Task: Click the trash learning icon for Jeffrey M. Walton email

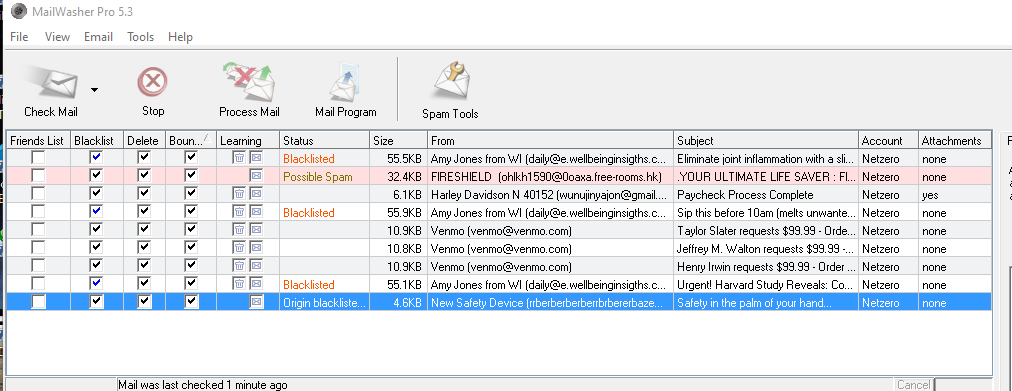Action: pos(239,248)
